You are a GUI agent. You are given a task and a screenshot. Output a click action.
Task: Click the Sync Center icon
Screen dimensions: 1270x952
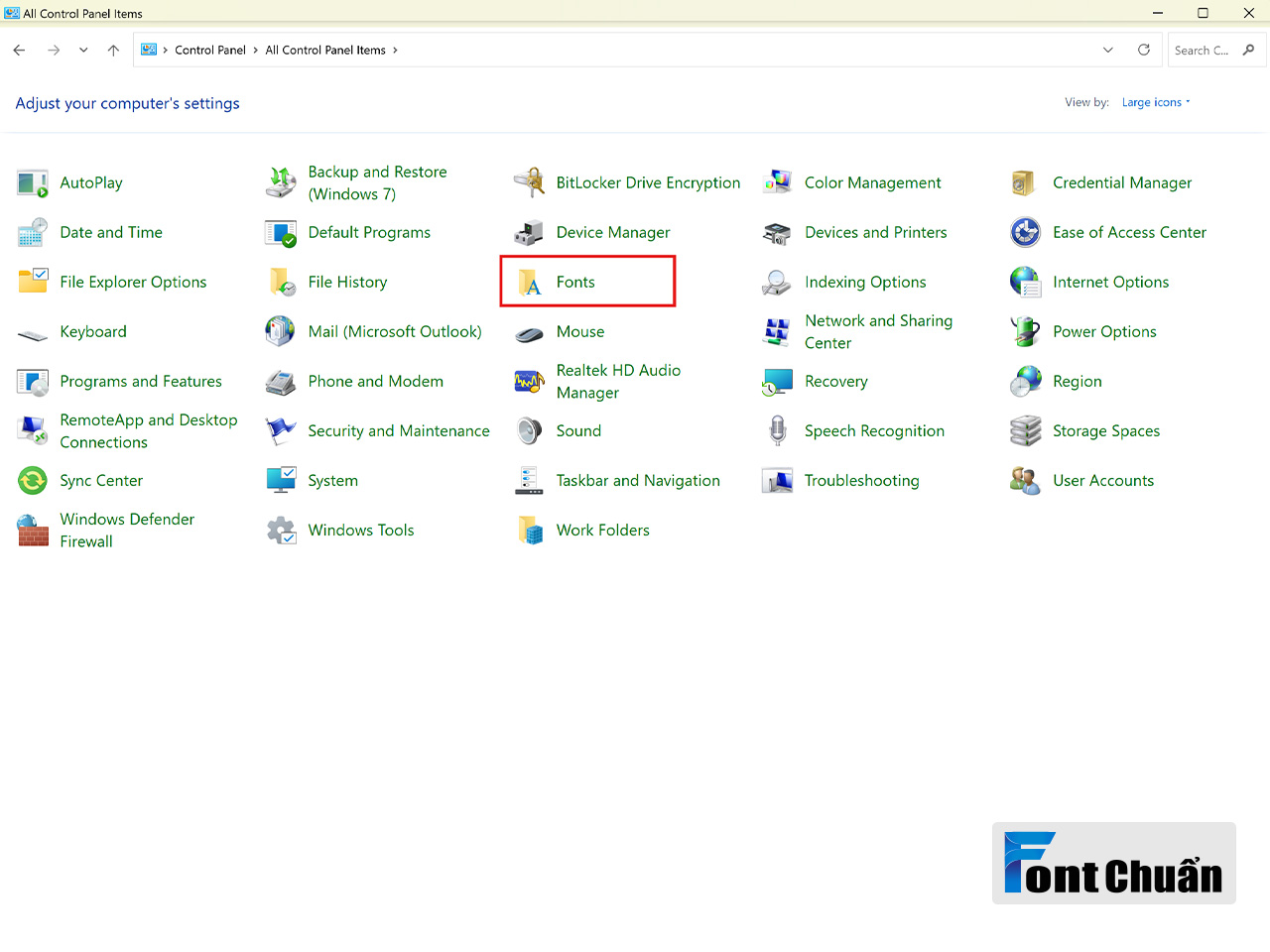click(x=33, y=480)
